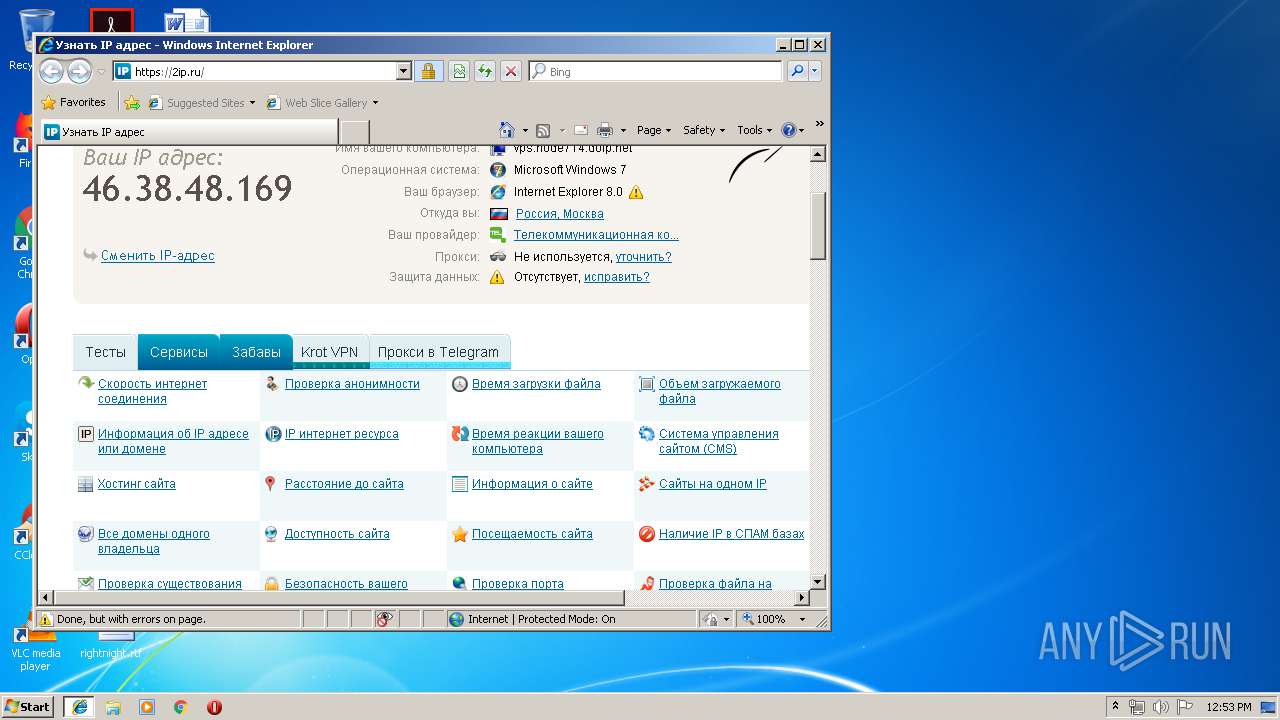Open the Проверка анонимности link
Screen dimensions: 1280x720
click(352, 384)
